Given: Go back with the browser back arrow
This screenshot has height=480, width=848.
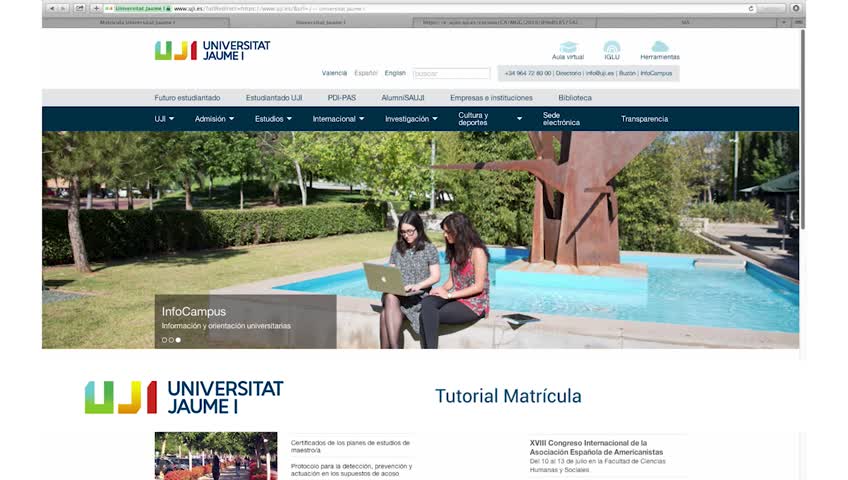Looking at the screenshot, I should 52,9.
